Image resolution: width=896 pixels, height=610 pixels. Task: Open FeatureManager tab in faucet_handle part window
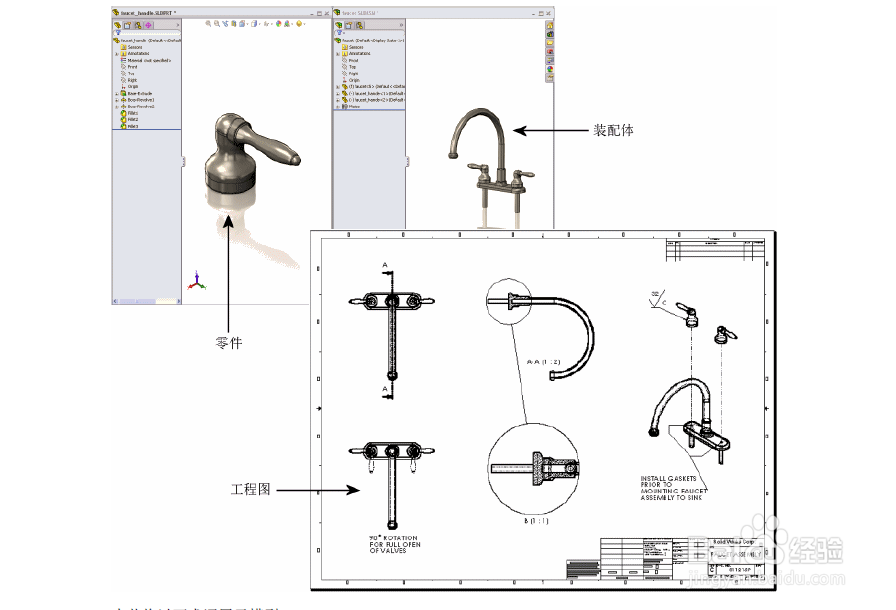pyautogui.click(x=117, y=25)
